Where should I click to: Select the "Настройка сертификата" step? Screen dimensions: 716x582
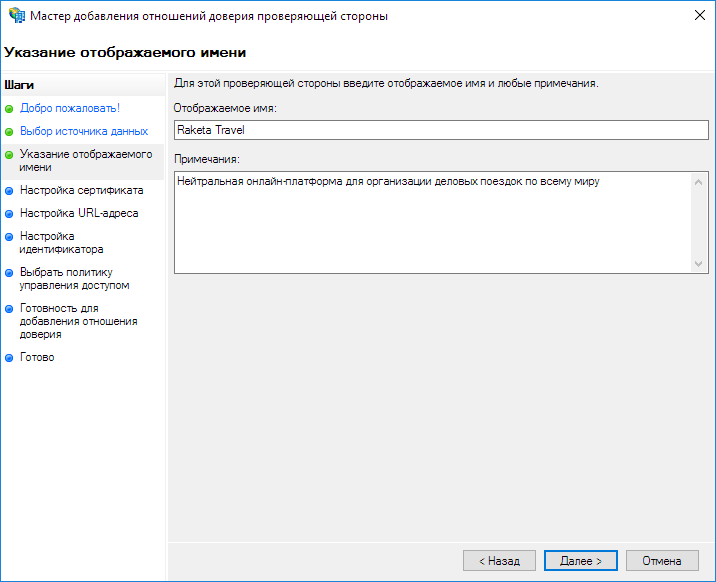click(x=81, y=190)
